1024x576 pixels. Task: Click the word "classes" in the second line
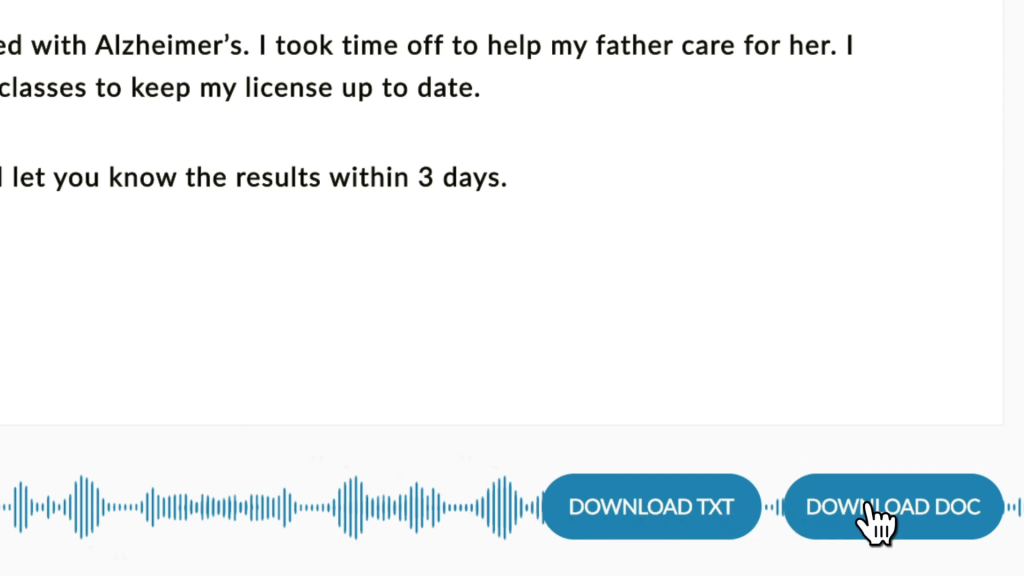click(x=42, y=88)
